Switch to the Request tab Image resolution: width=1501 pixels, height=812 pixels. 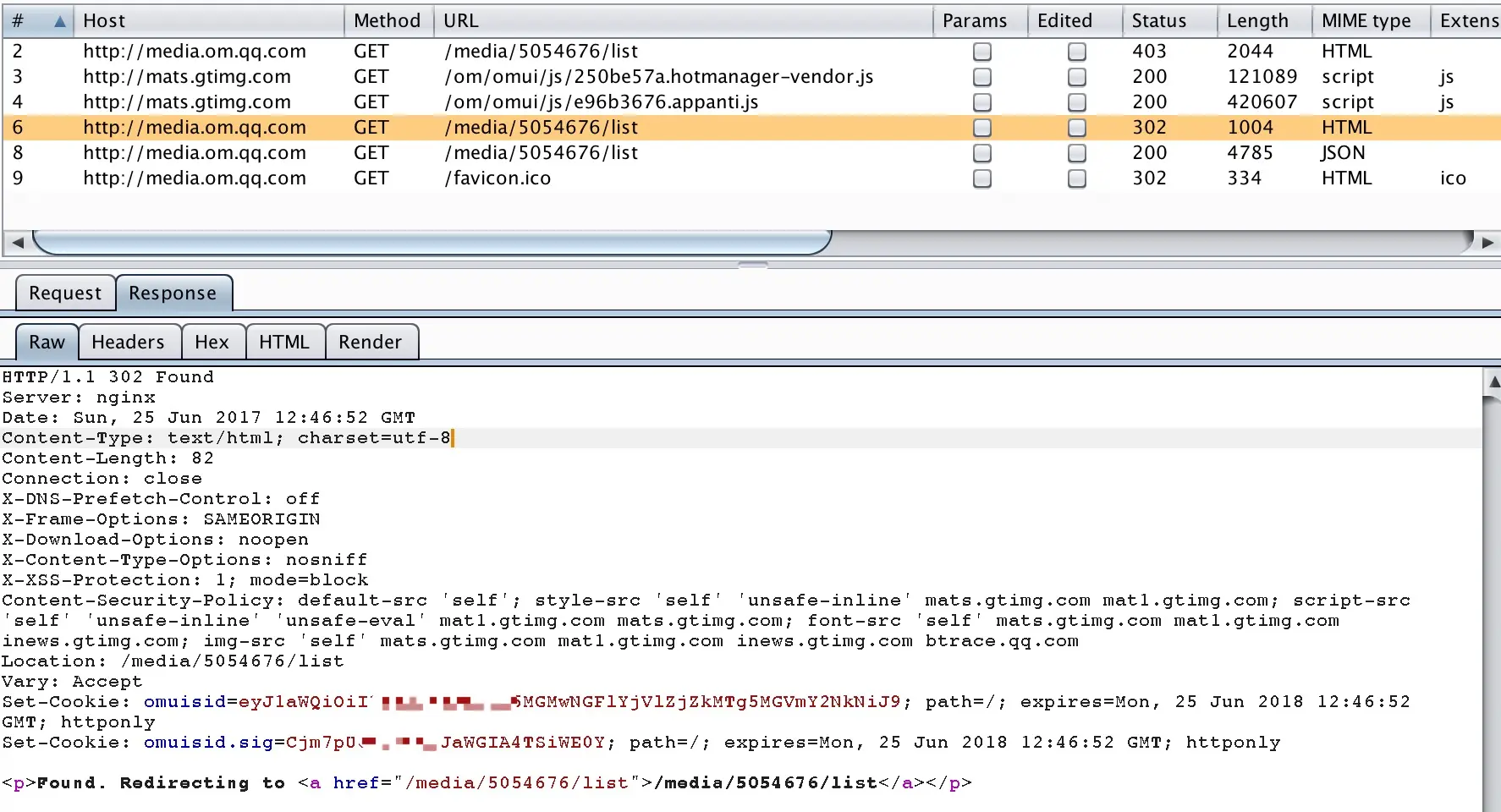pyautogui.click(x=65, y=294)
